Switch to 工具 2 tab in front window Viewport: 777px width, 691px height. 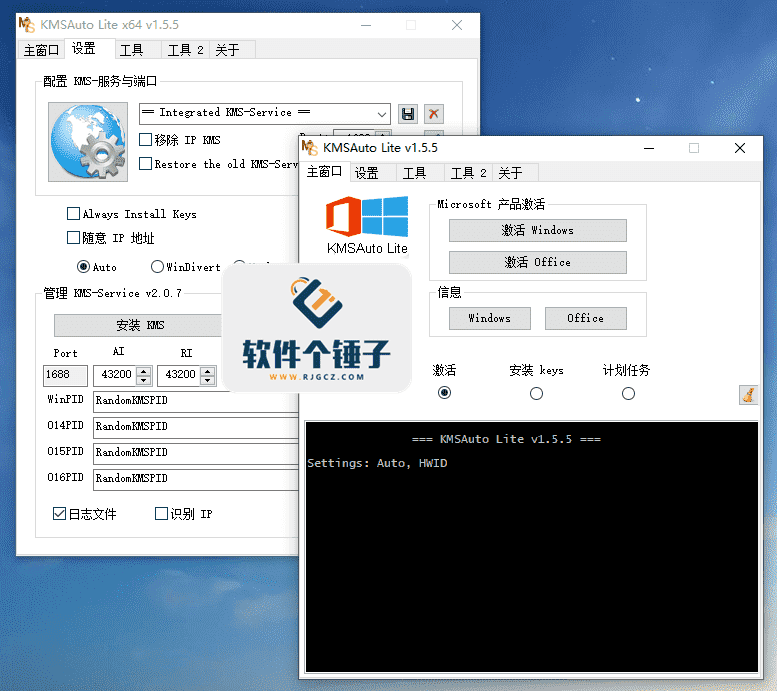pos(468,173)
